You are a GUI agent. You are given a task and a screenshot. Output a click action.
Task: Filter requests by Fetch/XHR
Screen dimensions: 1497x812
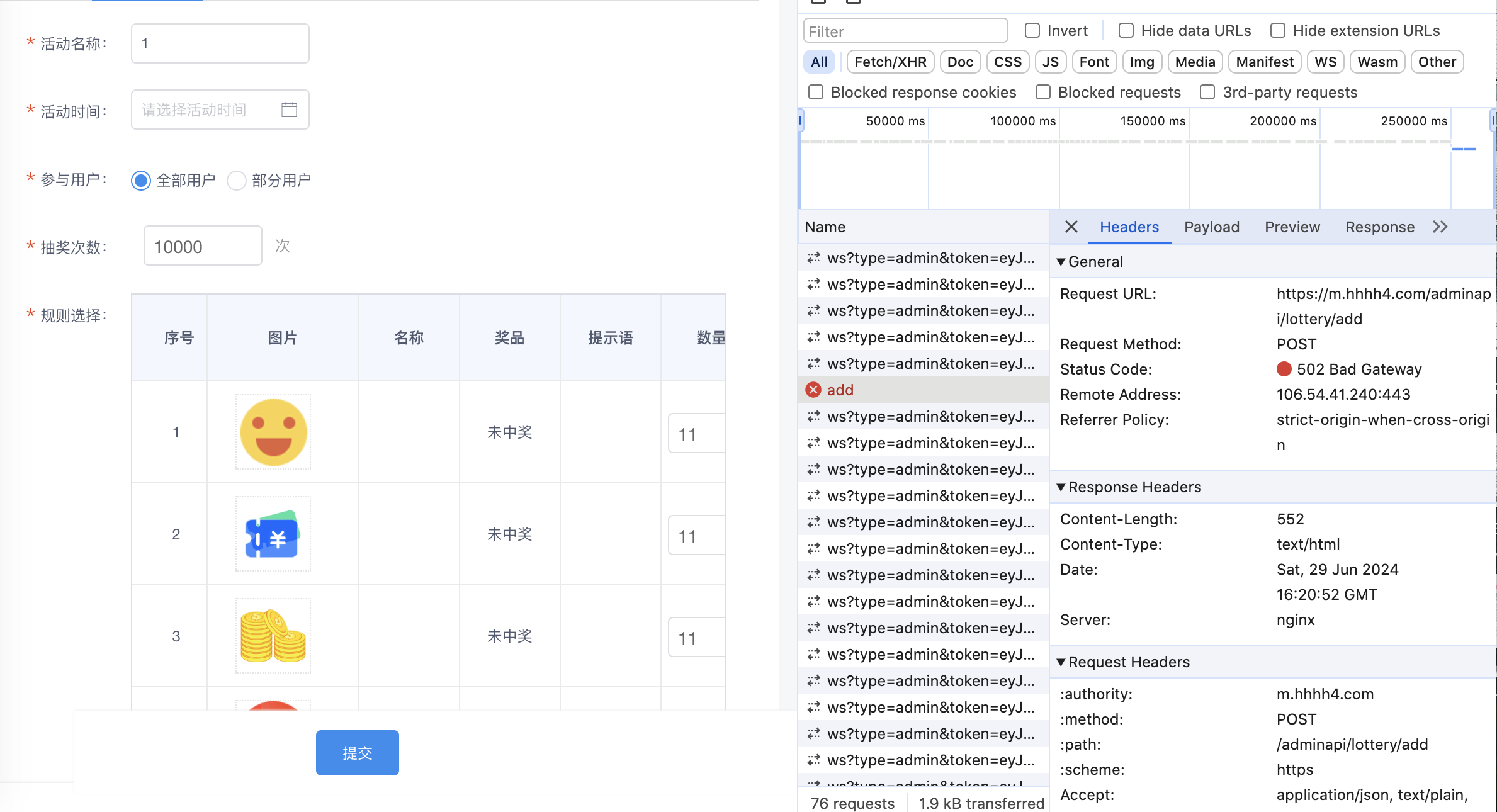coord(891,62)
